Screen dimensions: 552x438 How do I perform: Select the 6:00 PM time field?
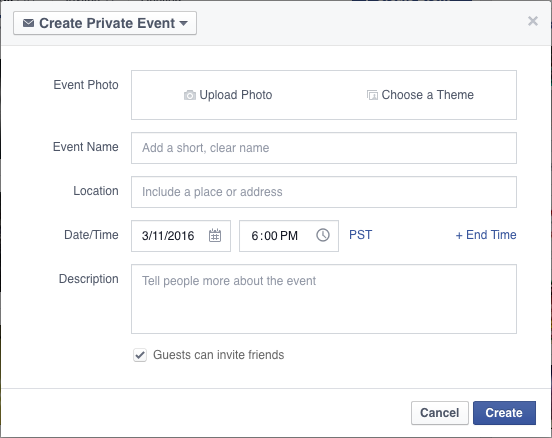[x=289, y=236]
